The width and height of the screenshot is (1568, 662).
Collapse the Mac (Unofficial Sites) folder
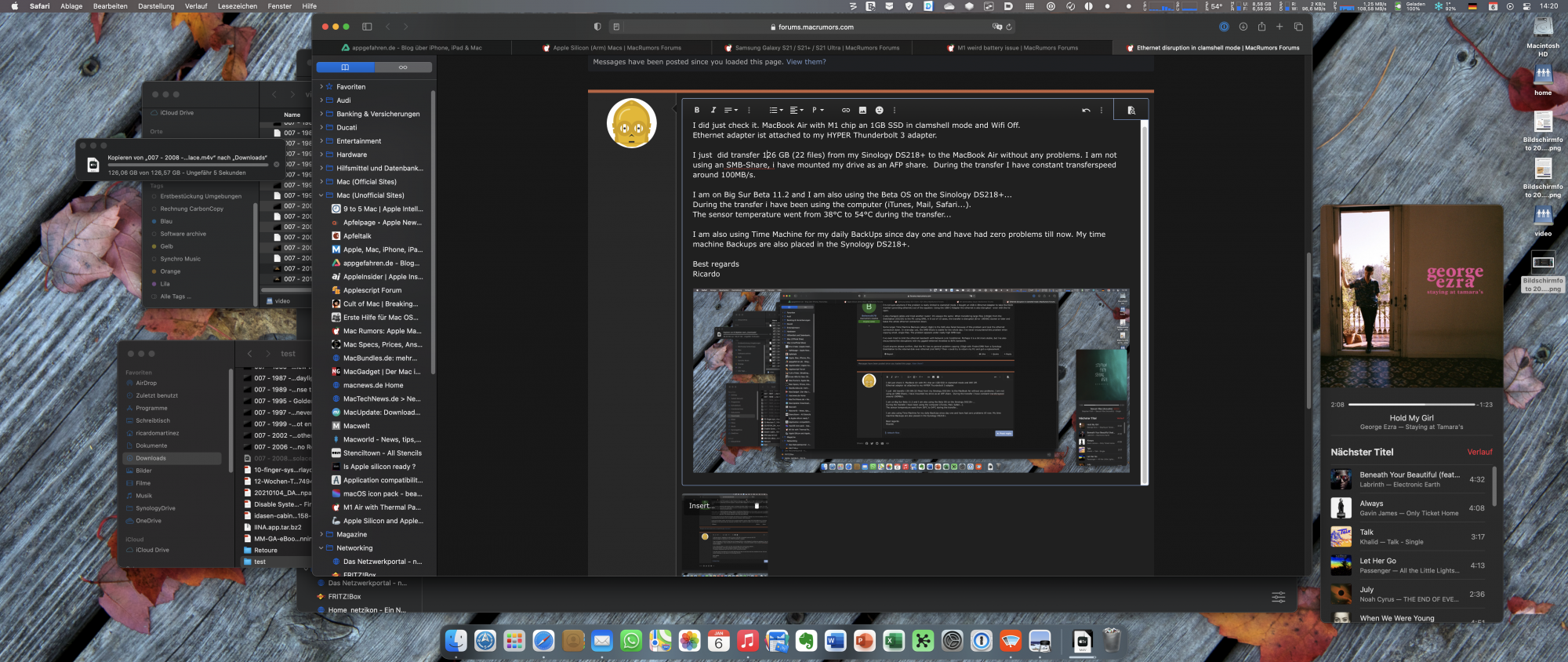321,195
